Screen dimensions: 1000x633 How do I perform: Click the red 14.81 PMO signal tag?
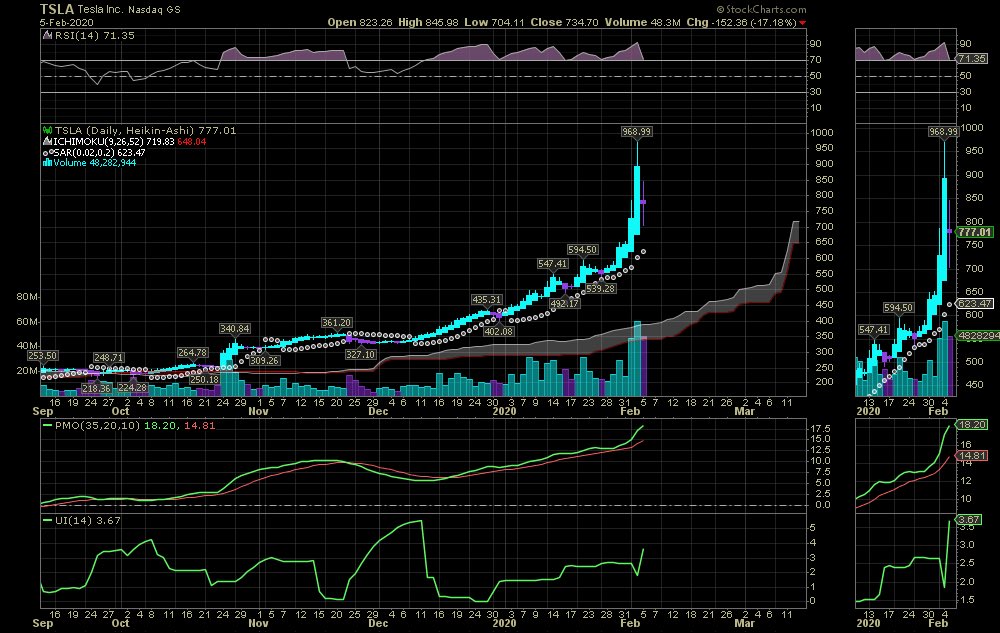pyautogui.click(x=972, y=456)
